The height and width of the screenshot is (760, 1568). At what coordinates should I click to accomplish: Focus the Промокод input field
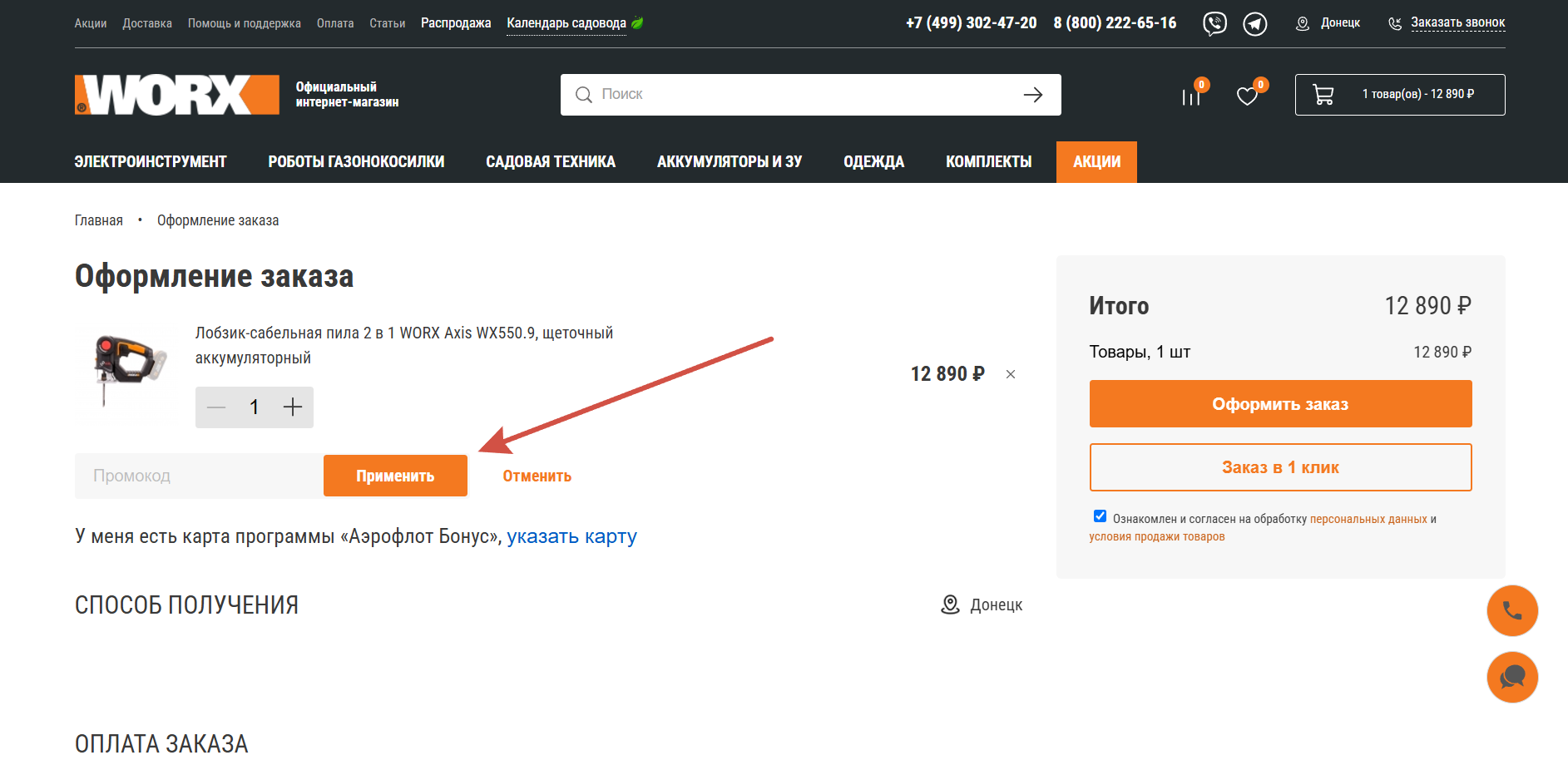click(x=199, y=476)
